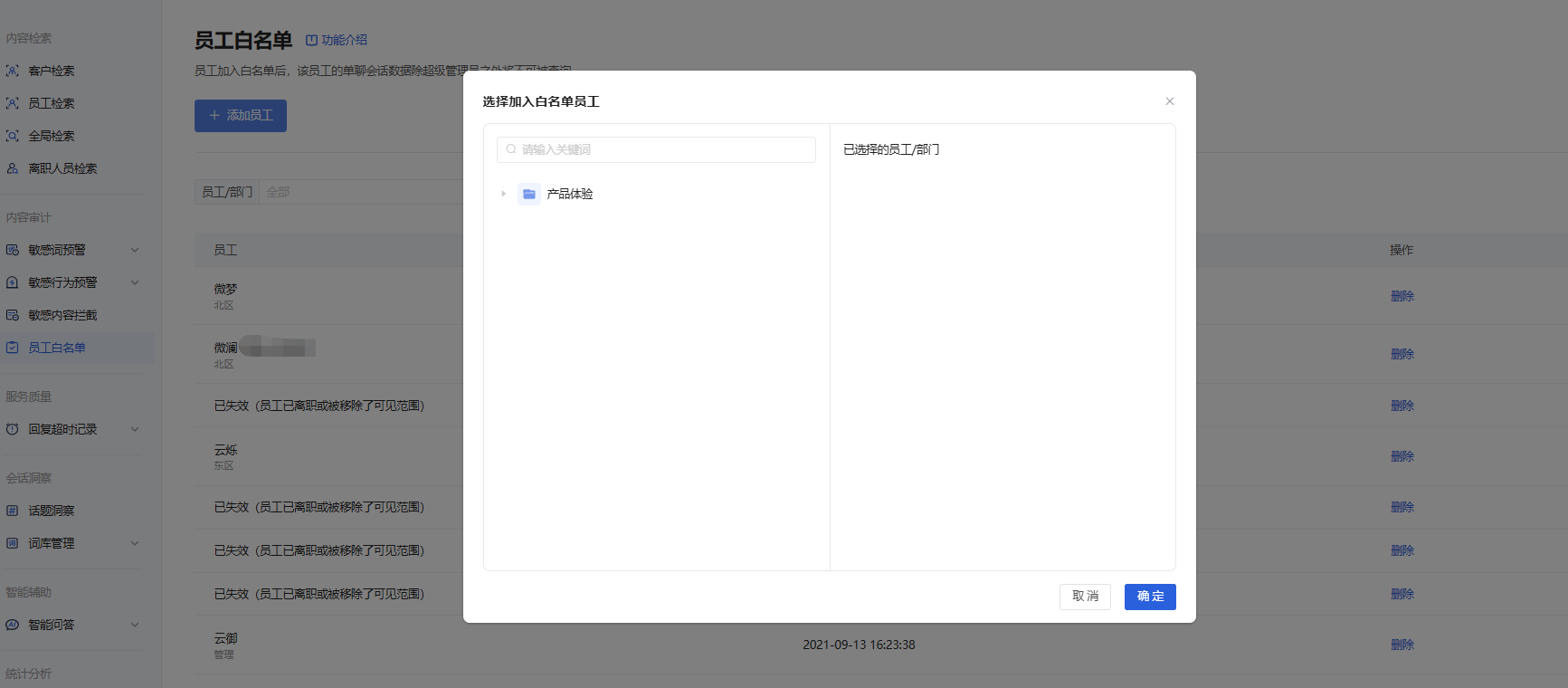Click the 全局检索 sidebar icon
The image size is (1568, 688).
pos(13,136)
